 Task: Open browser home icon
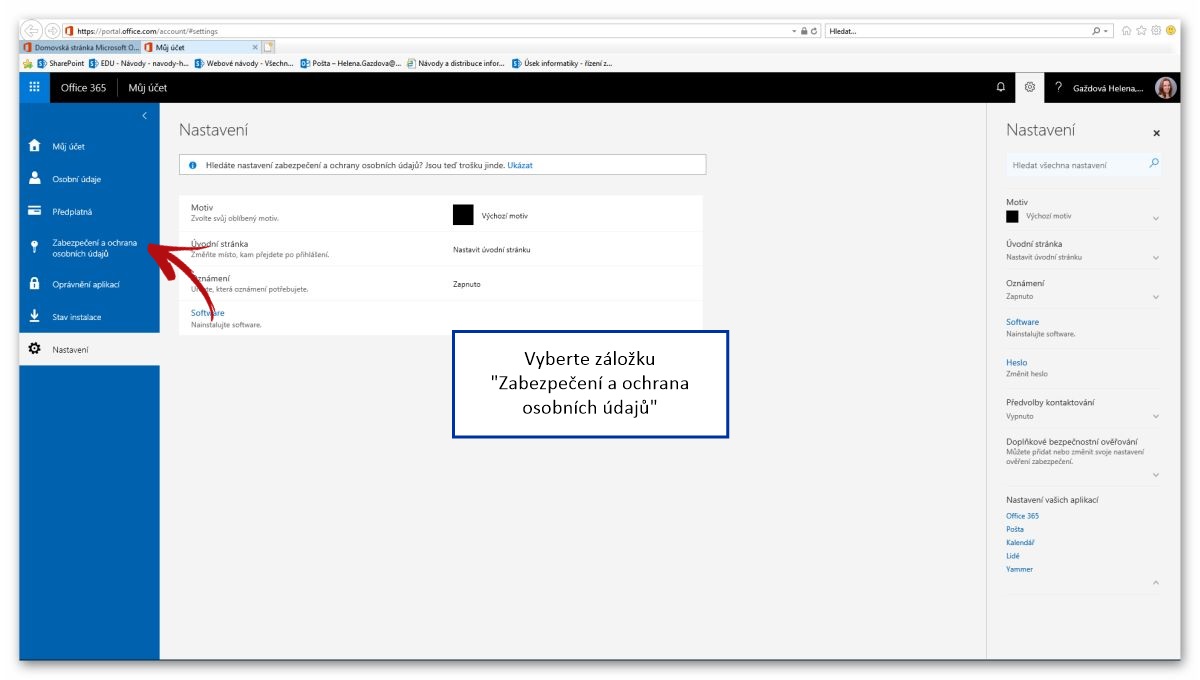click(1126, 31)
